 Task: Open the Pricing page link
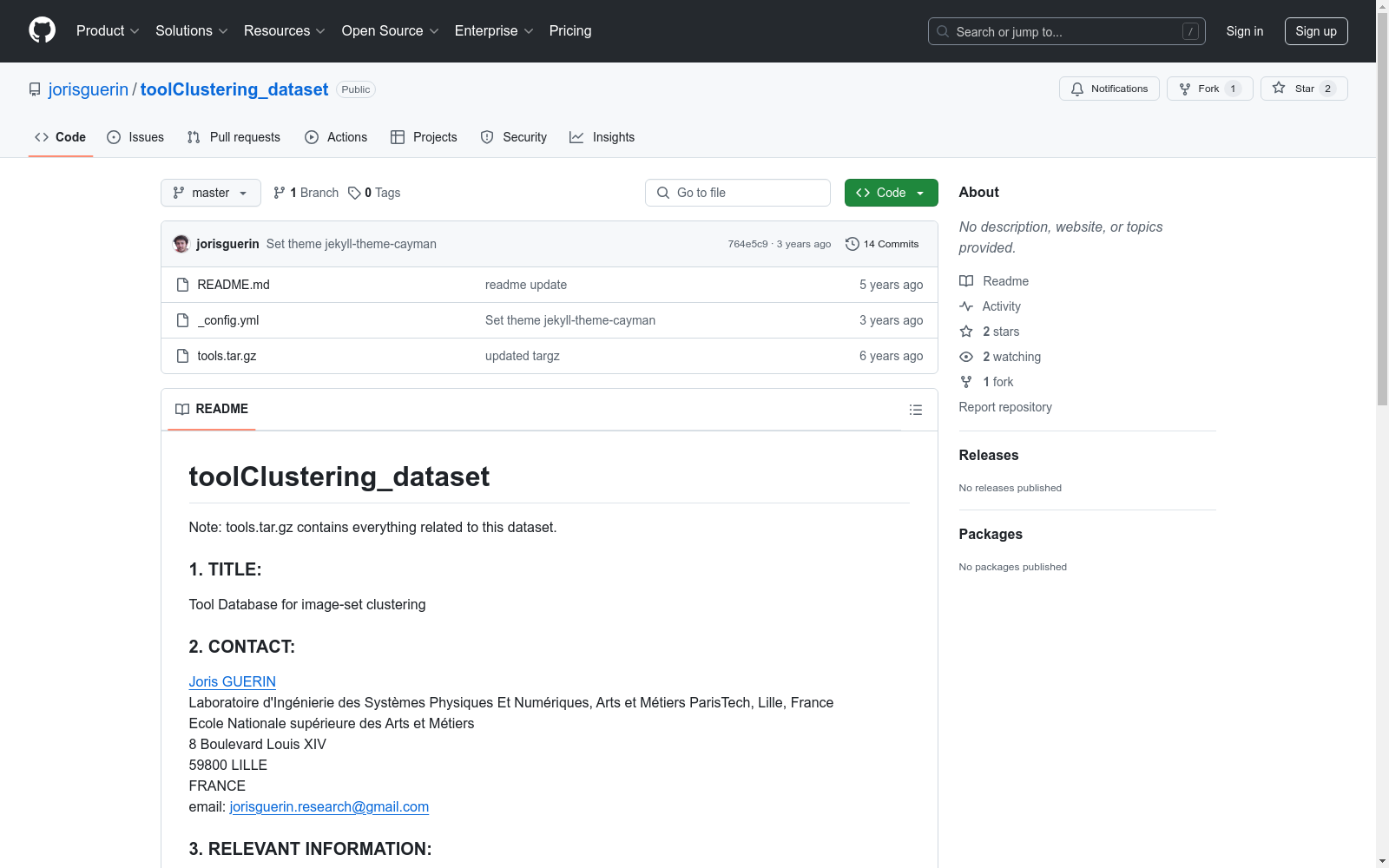[x=570, y=31]
